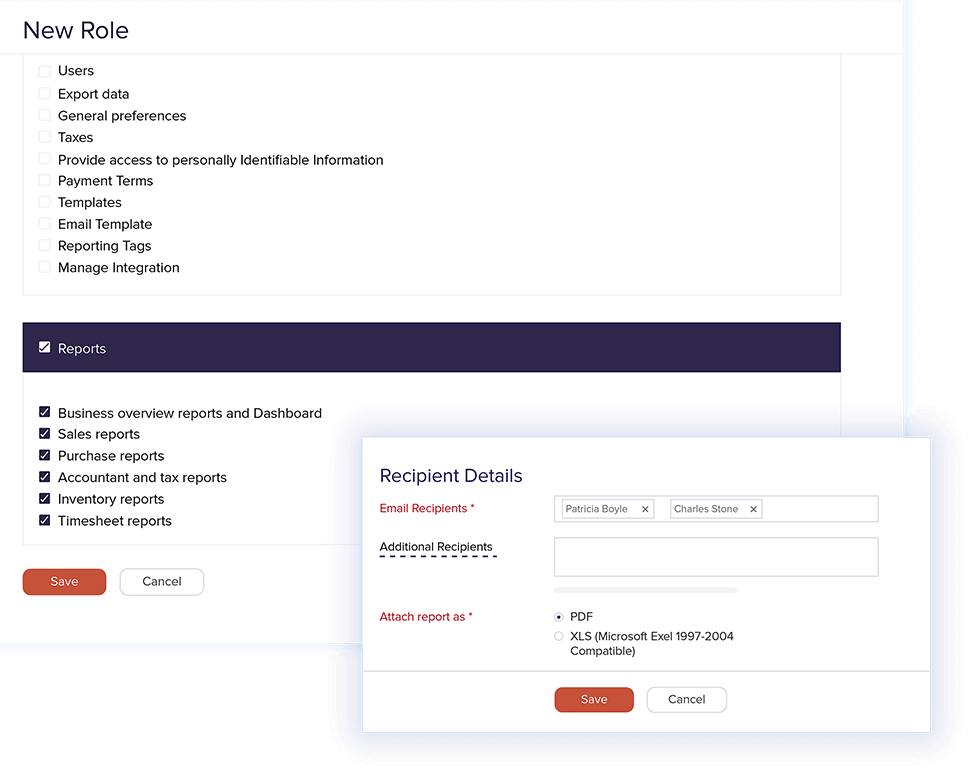Select the PDF attach format
The height and width of the screenshot is (771, 969).
(x=559, y=617)
